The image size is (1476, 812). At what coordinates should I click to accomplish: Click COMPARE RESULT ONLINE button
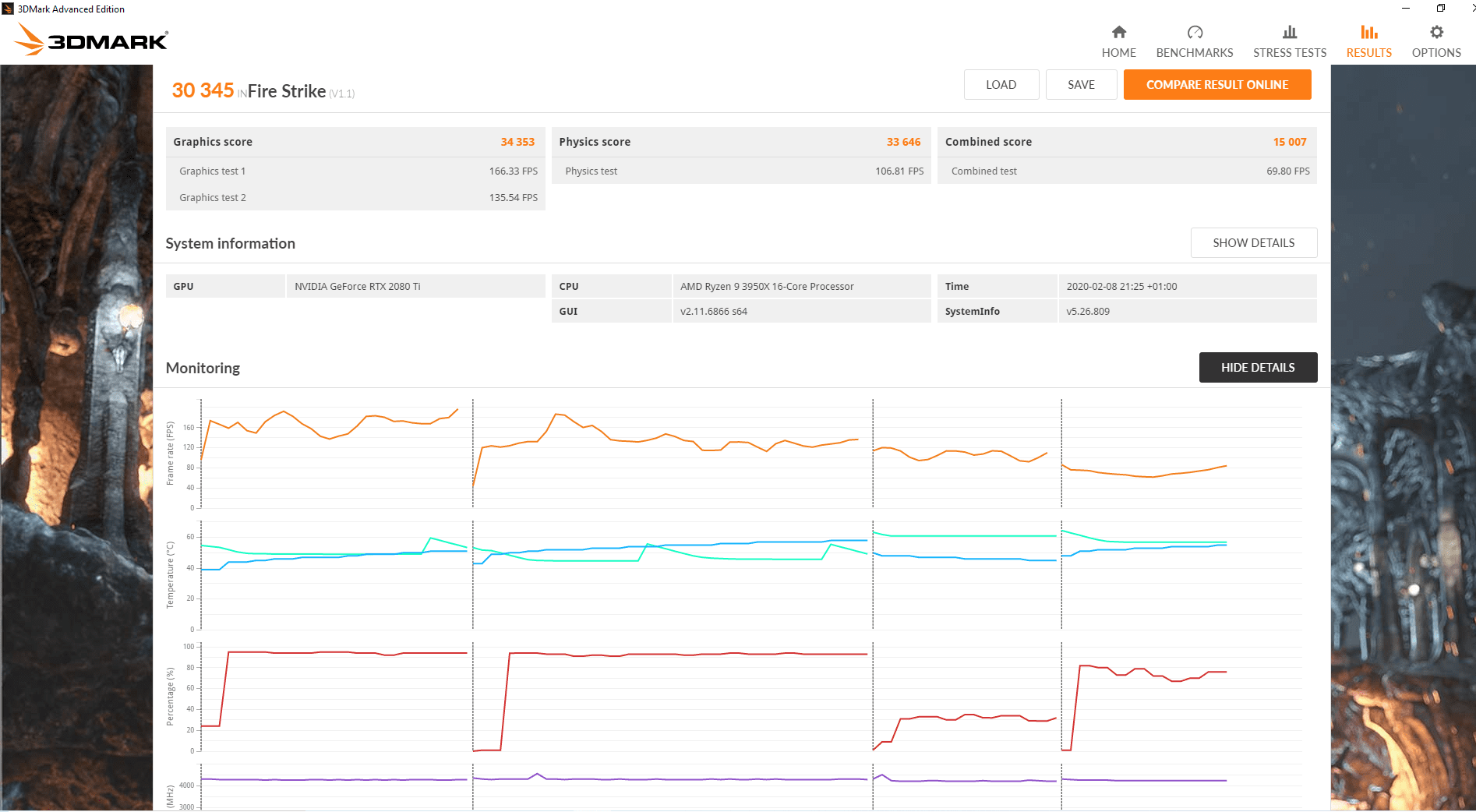(x=1217, y=85)
